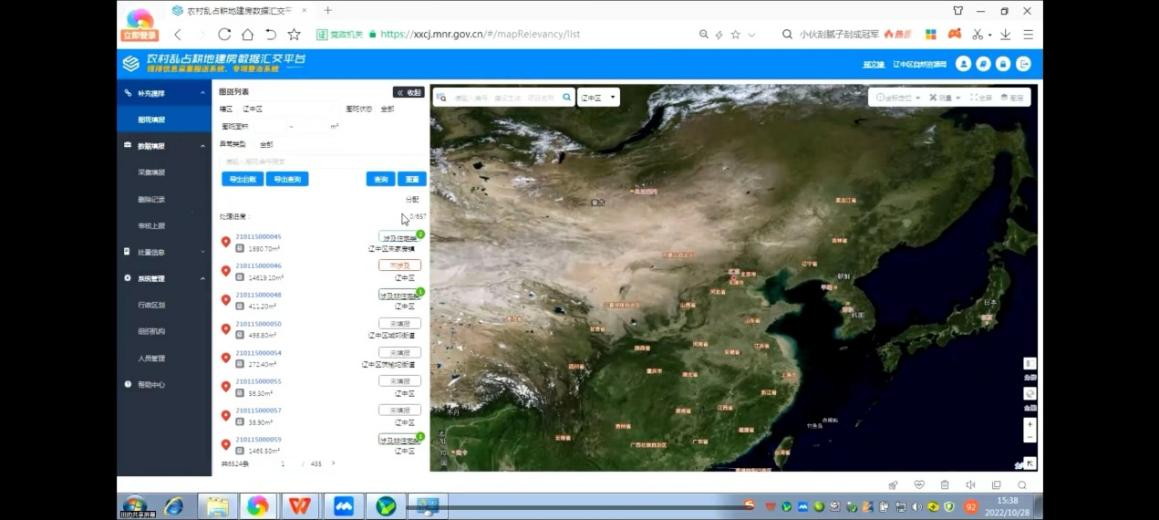
Task: Click the magnifier icon in map search box
Action: pyautogui.click(x=567, y=97)
